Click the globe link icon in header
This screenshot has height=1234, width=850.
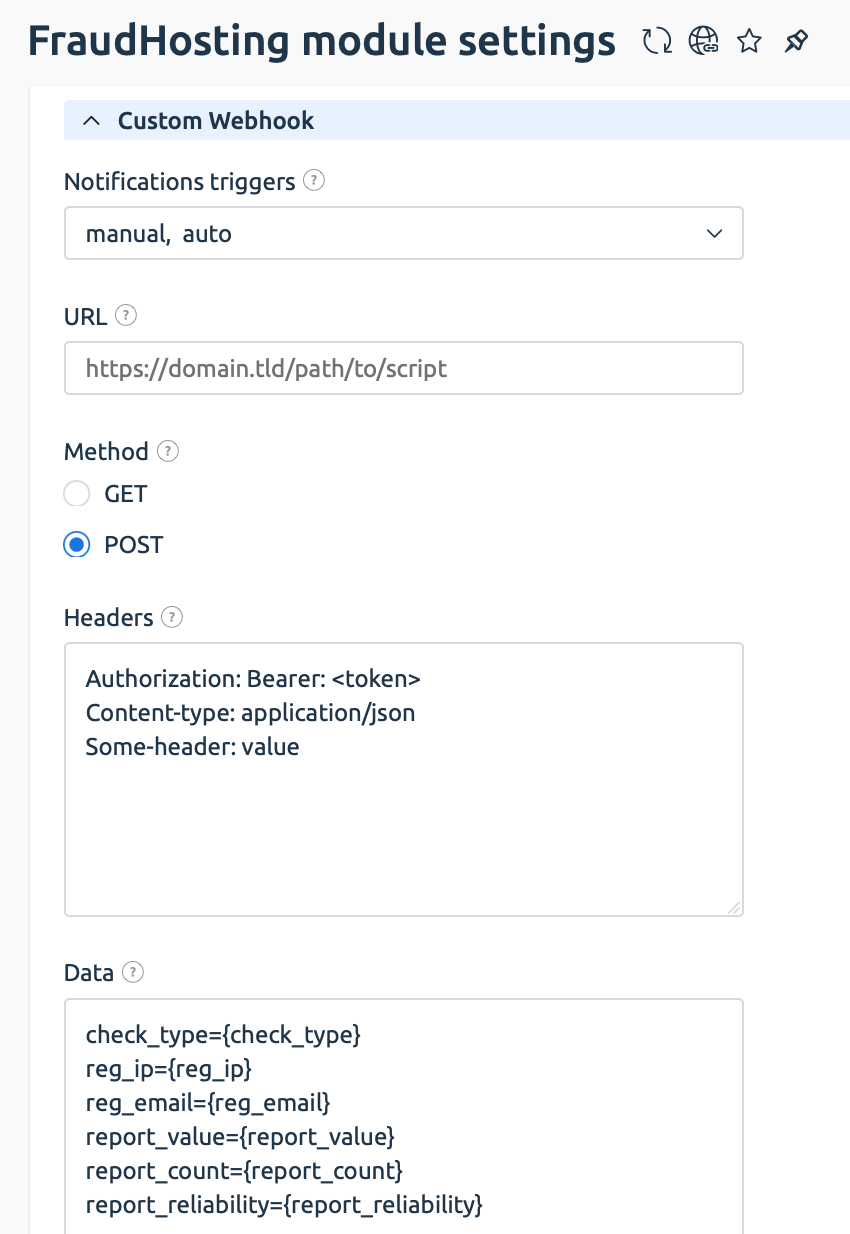pyautogui.click(x=704, y=42)
